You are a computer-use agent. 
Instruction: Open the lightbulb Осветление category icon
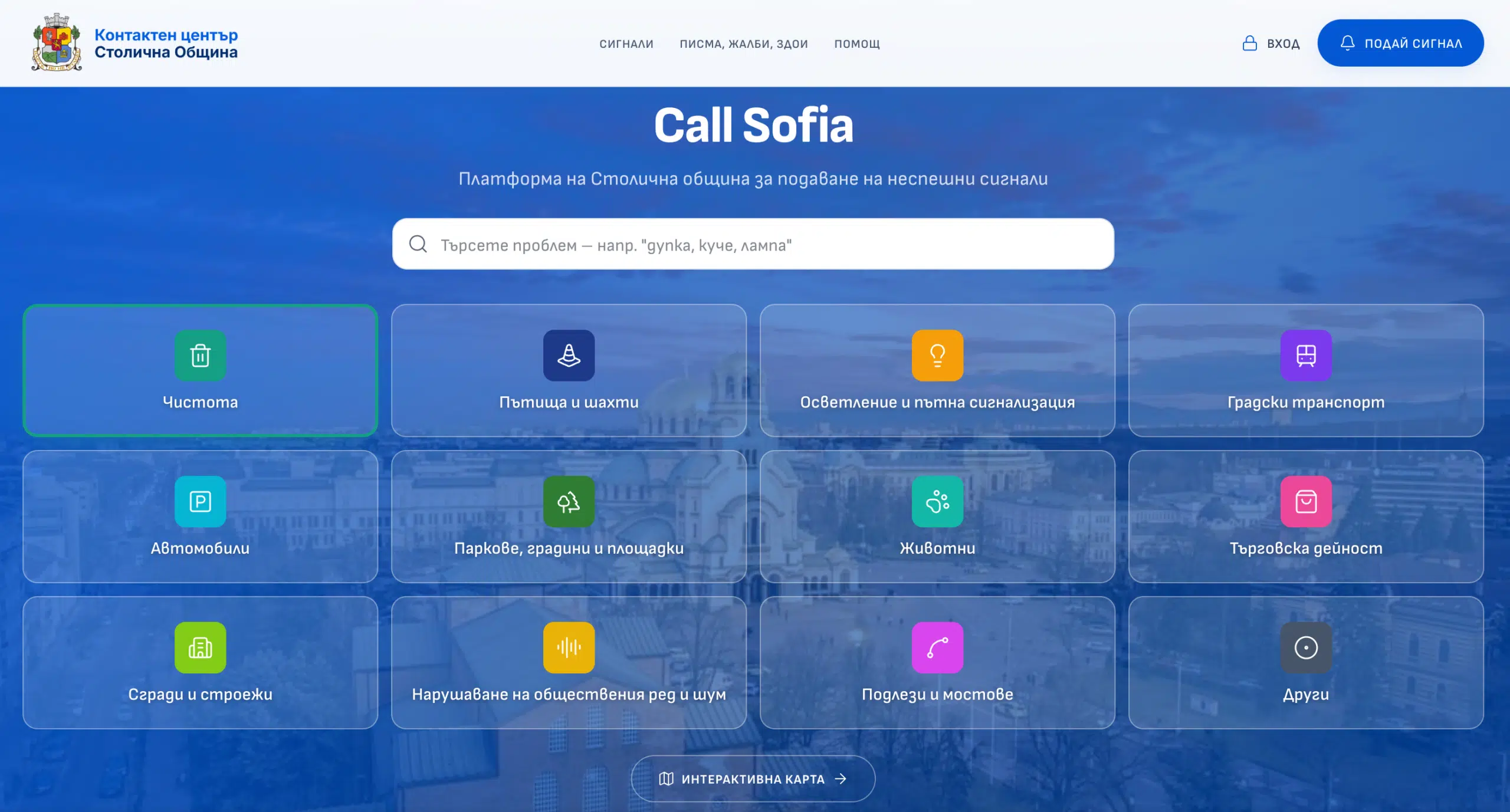[937, 355]
